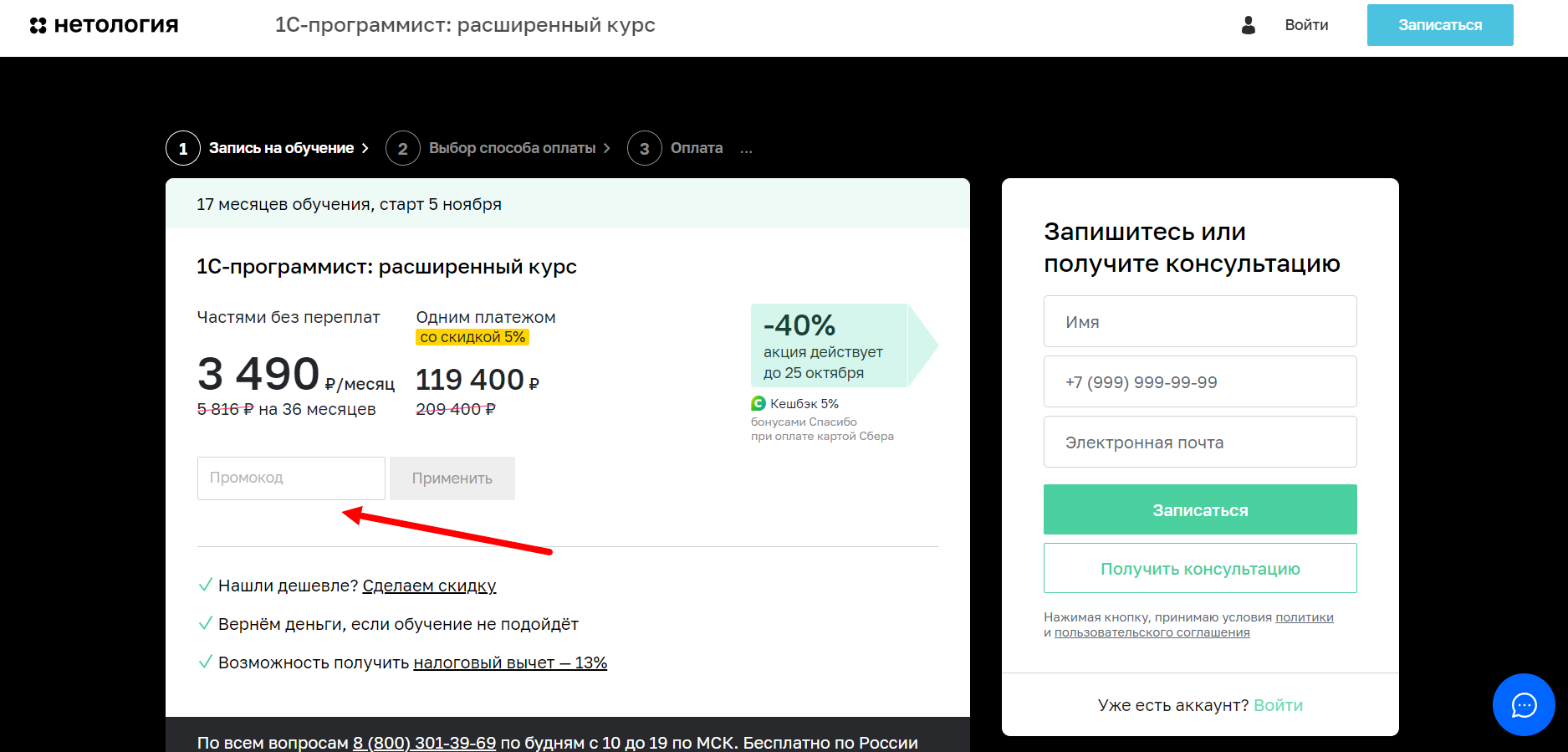Call the 8 (800) 301-39-69 phone link
This screenshot has width=1568, height=752.
pos(424,743)
